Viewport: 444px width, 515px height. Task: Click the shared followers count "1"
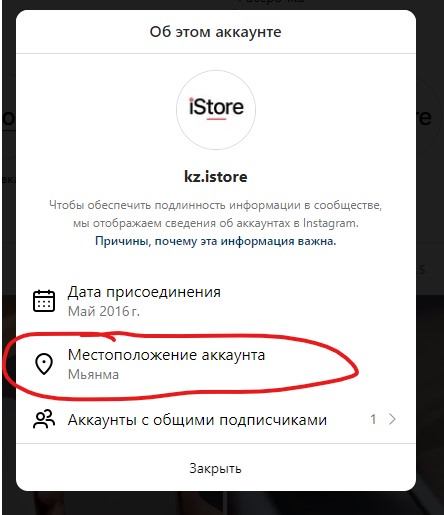(373, 419)
